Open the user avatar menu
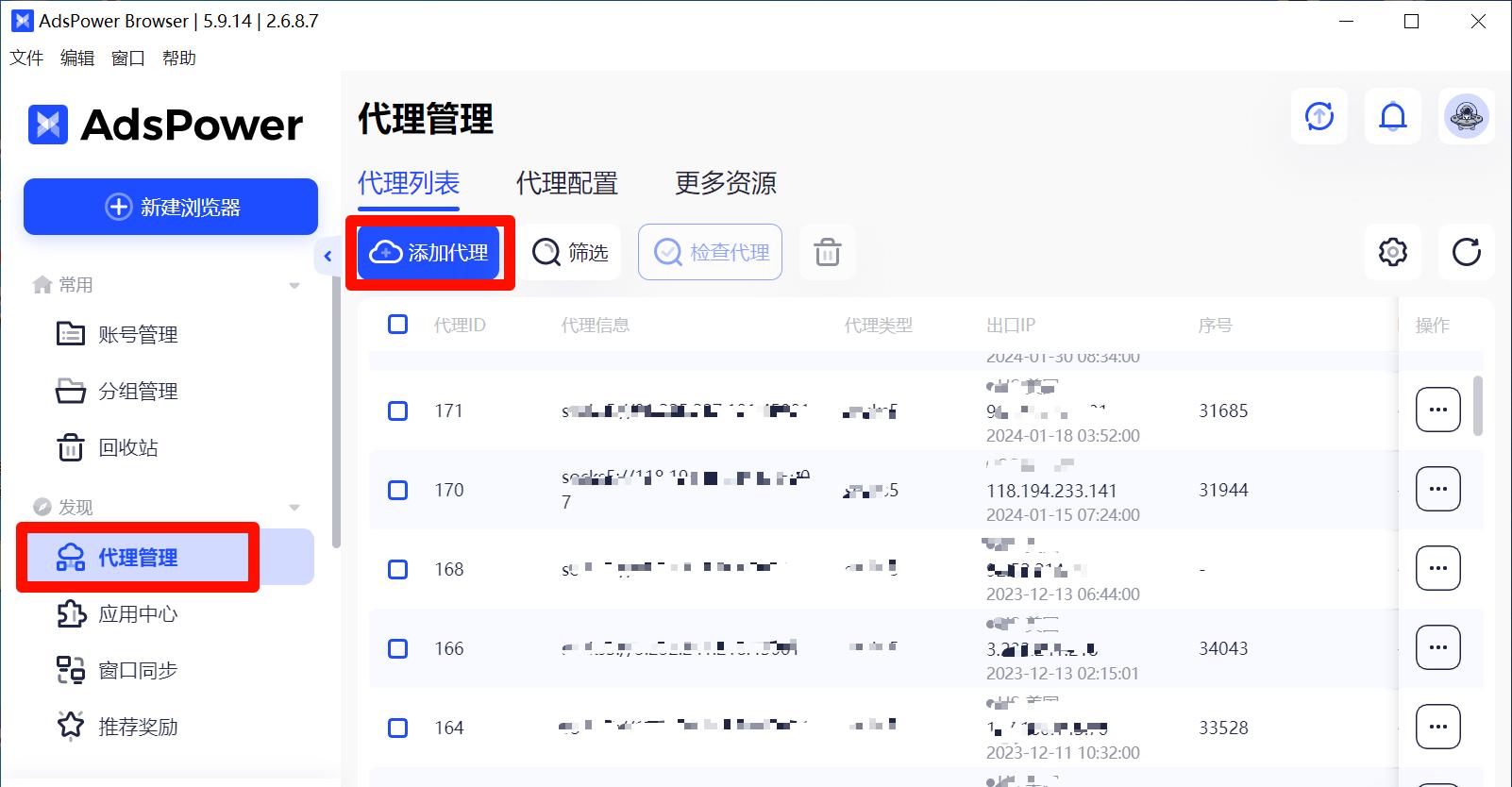Image resolution: width=1512 pixels, height=787 pixels. 1466,117
